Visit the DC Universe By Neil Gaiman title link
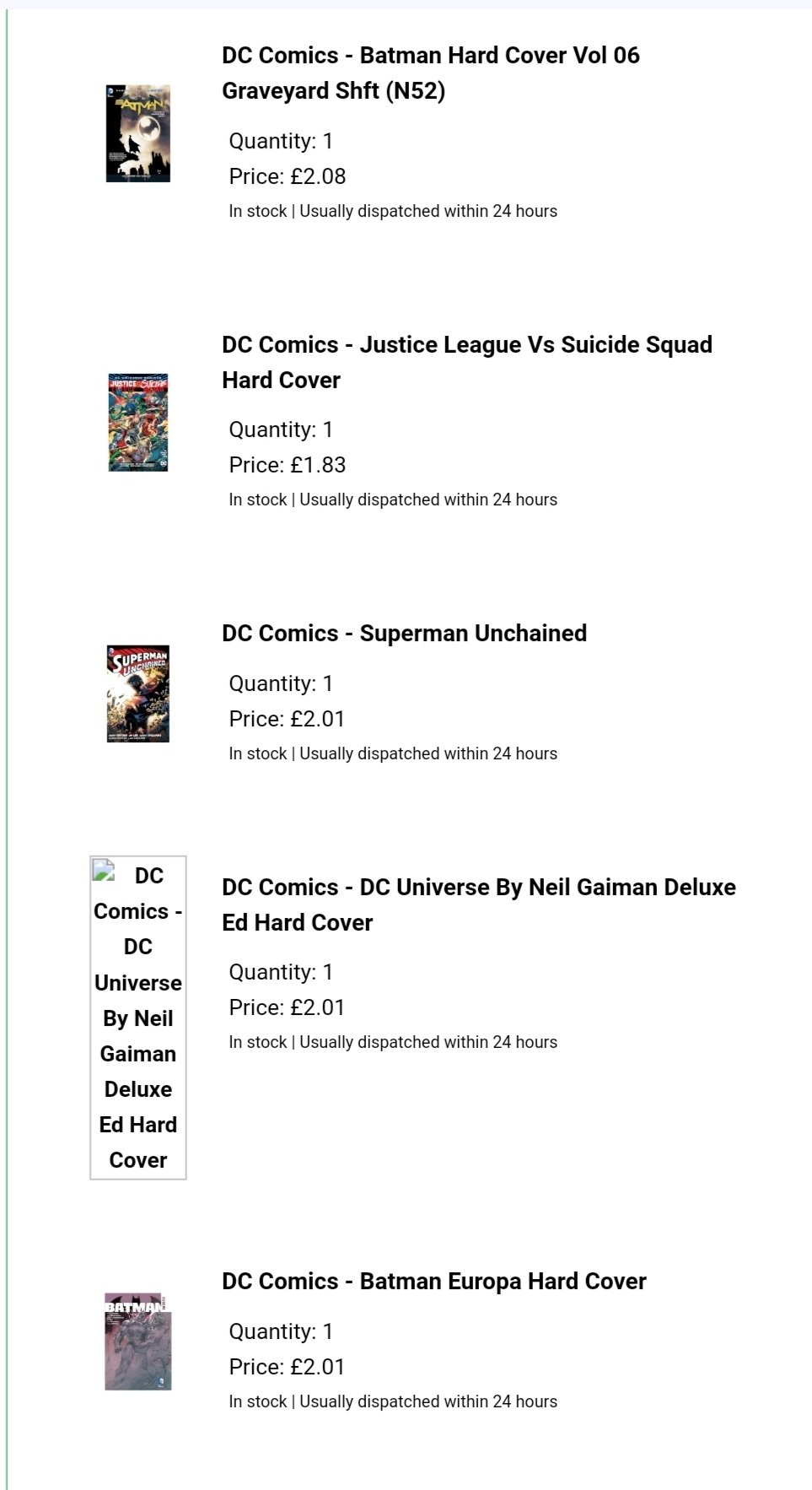The image size is (812, 1490). (479, 904)
